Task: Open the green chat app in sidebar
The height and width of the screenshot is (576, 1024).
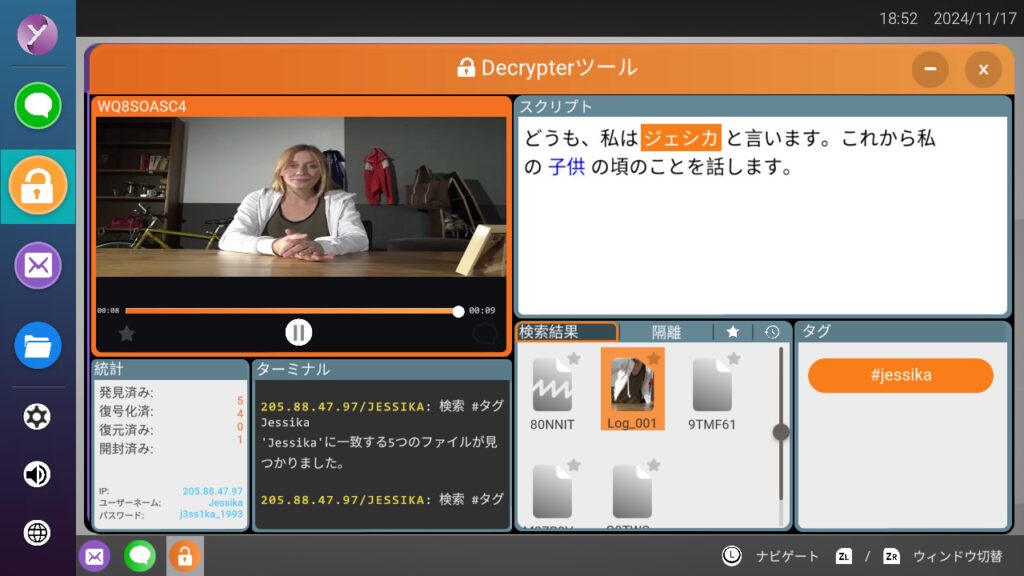Action: pos(38,105)
